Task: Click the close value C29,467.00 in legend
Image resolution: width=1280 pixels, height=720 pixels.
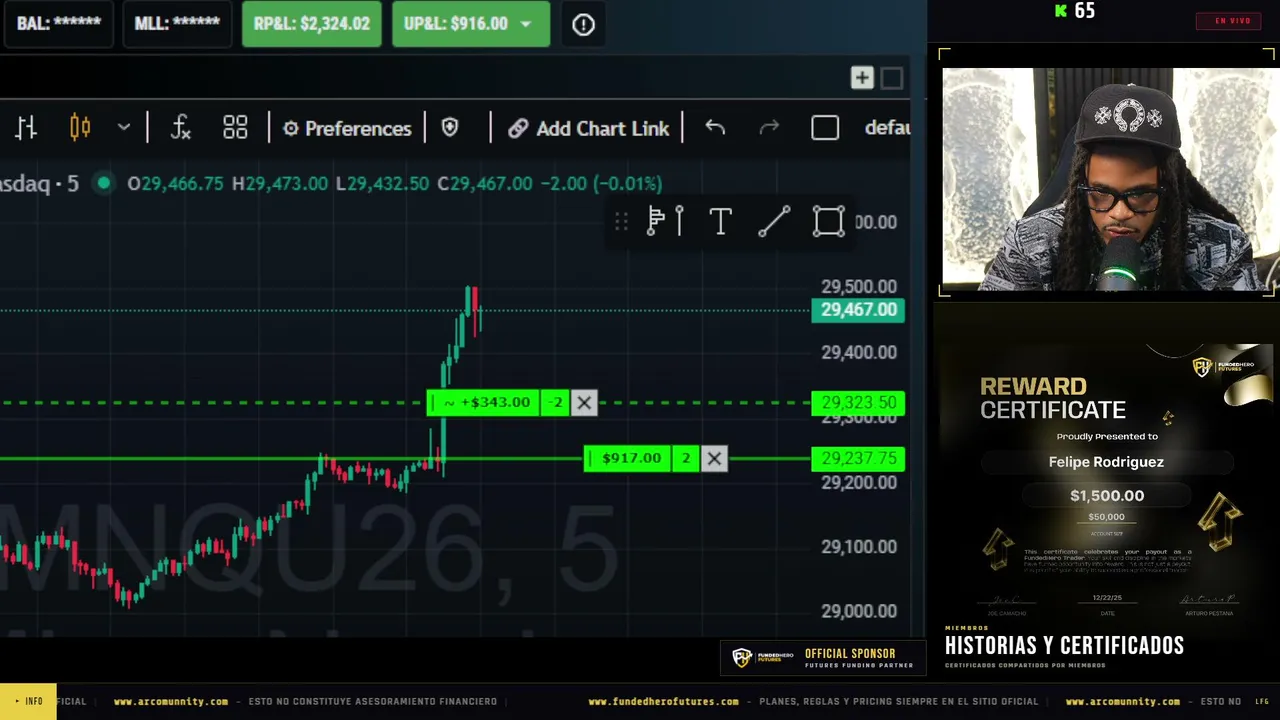Action: click(485, 184)
